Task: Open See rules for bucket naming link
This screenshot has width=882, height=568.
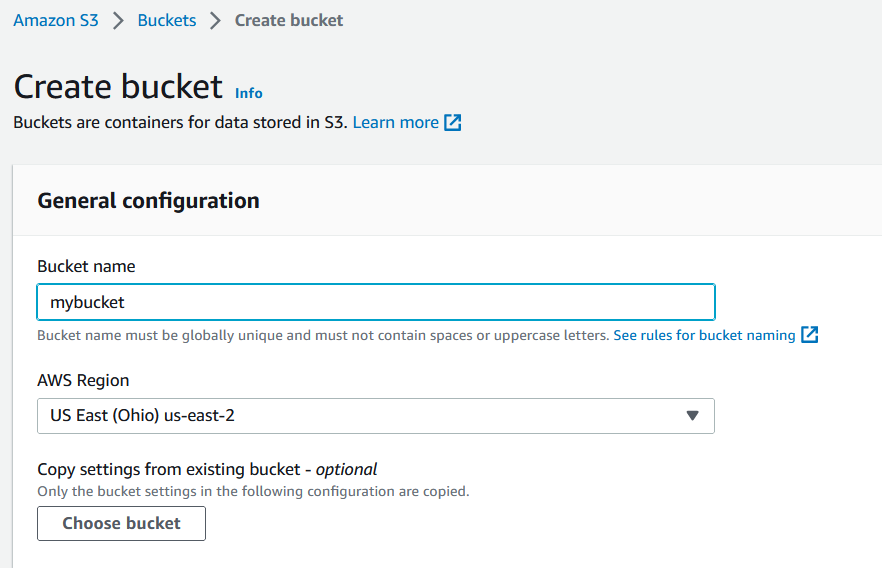Action: click(x=704, y=335)
